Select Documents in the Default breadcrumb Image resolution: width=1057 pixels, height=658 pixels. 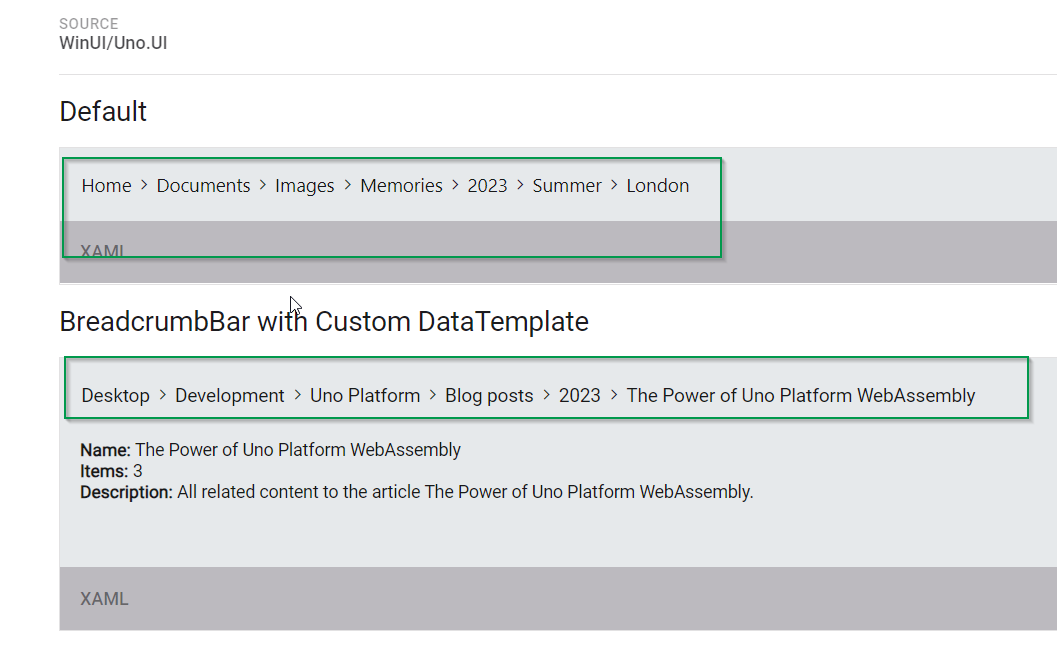tap(203, 185)
